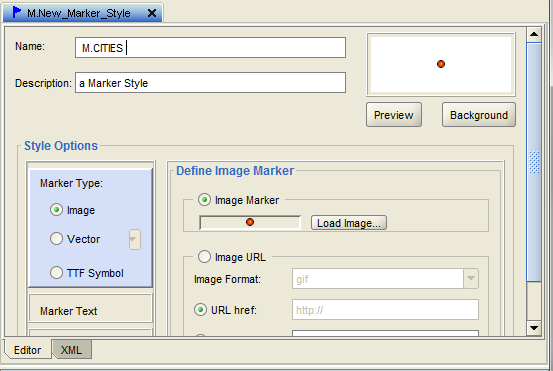Click Load Image... button
Image resolution: width=553 pixels, height=371 pixels.
click(x=349, y=223)
